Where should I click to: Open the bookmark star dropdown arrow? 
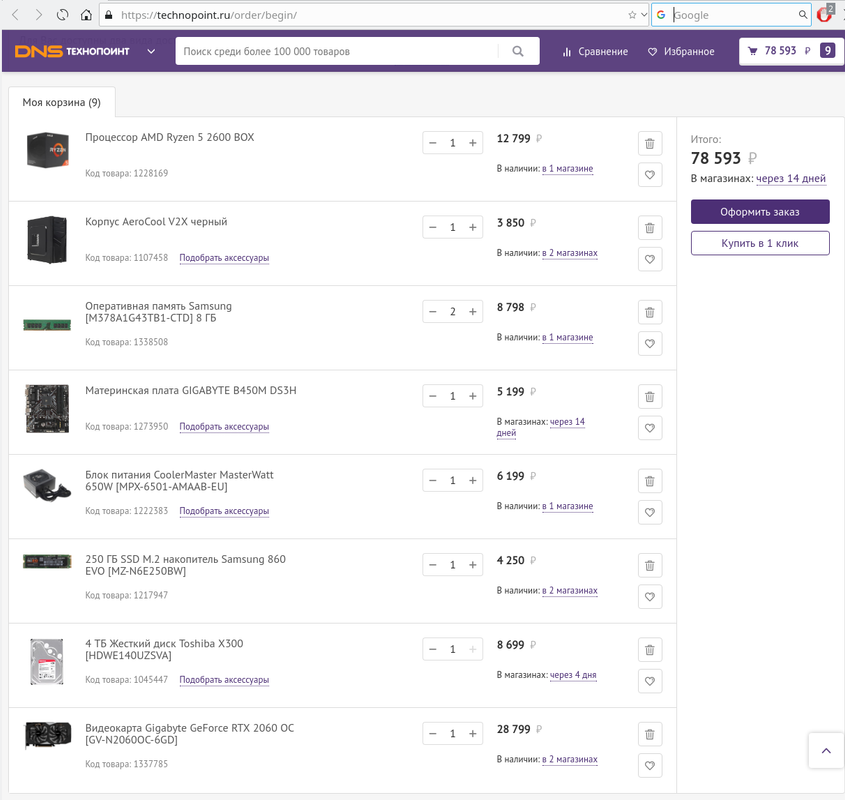point(644,15)
